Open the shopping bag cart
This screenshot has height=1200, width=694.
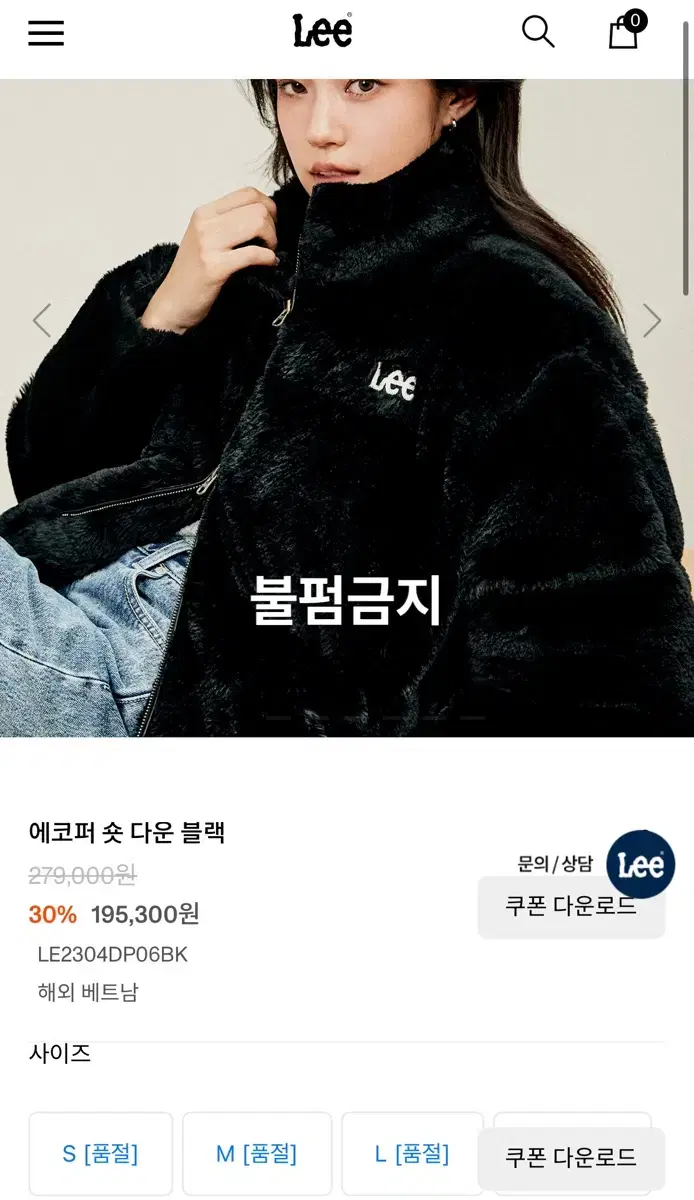[x=623, y=33]
